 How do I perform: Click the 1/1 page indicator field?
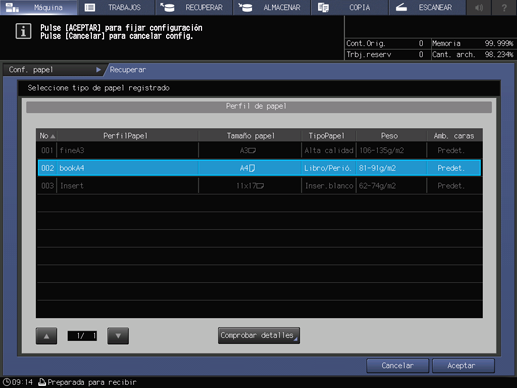click(82, 336)
